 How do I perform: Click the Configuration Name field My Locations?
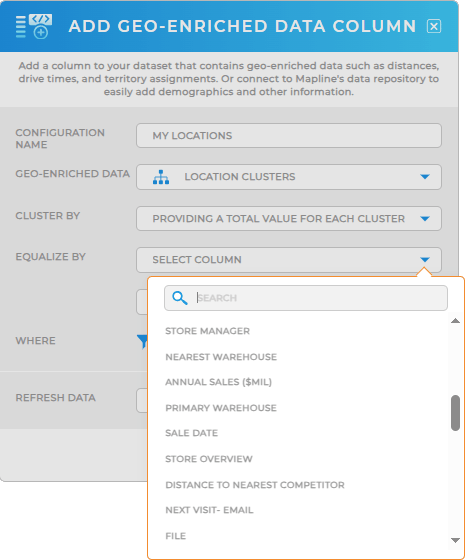coord(289,136)
